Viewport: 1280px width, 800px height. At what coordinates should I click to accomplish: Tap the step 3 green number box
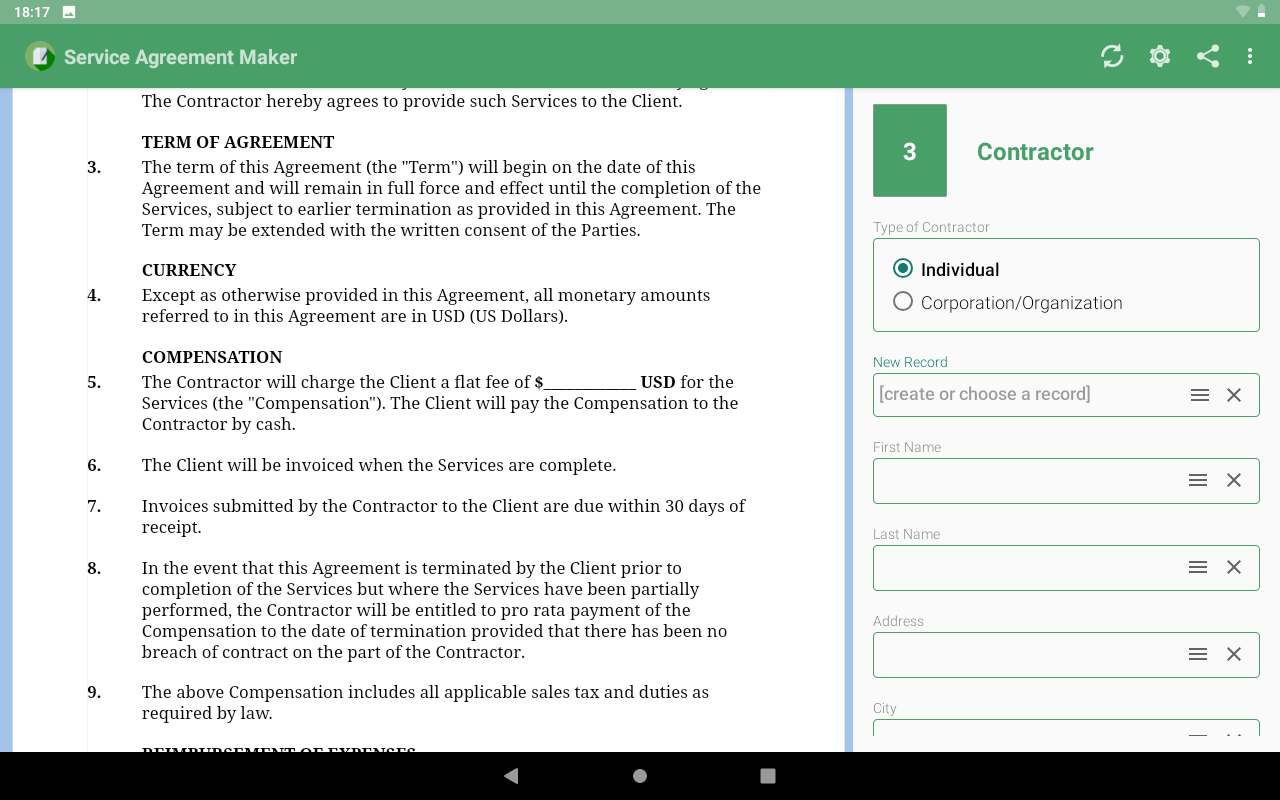pos(910,151)
